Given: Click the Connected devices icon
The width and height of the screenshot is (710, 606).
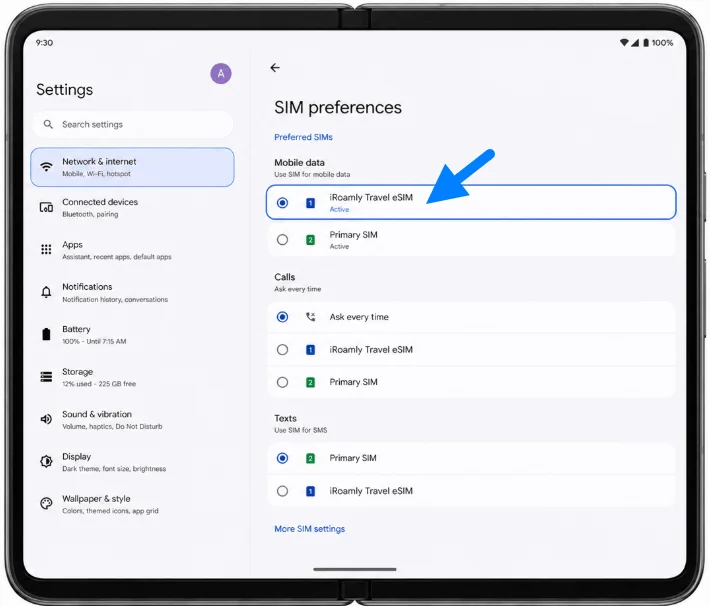Looking at the screenshot, I should 46,207.
